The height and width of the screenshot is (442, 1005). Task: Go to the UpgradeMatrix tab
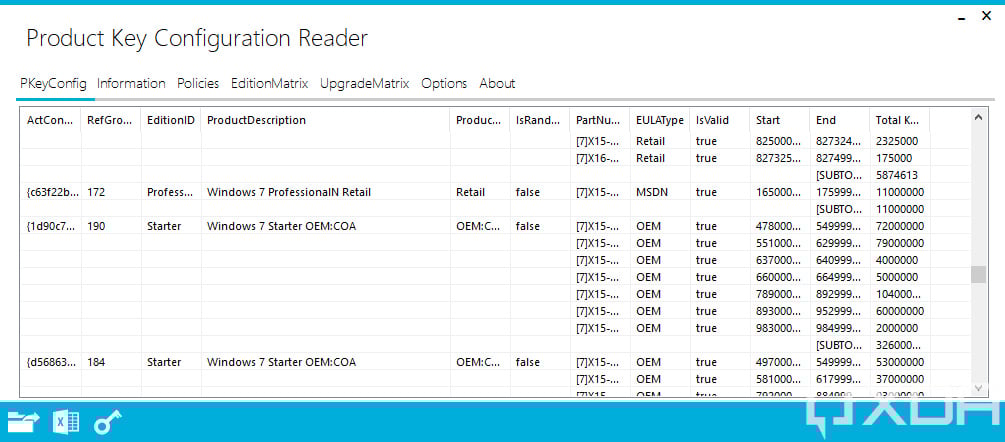365,83
